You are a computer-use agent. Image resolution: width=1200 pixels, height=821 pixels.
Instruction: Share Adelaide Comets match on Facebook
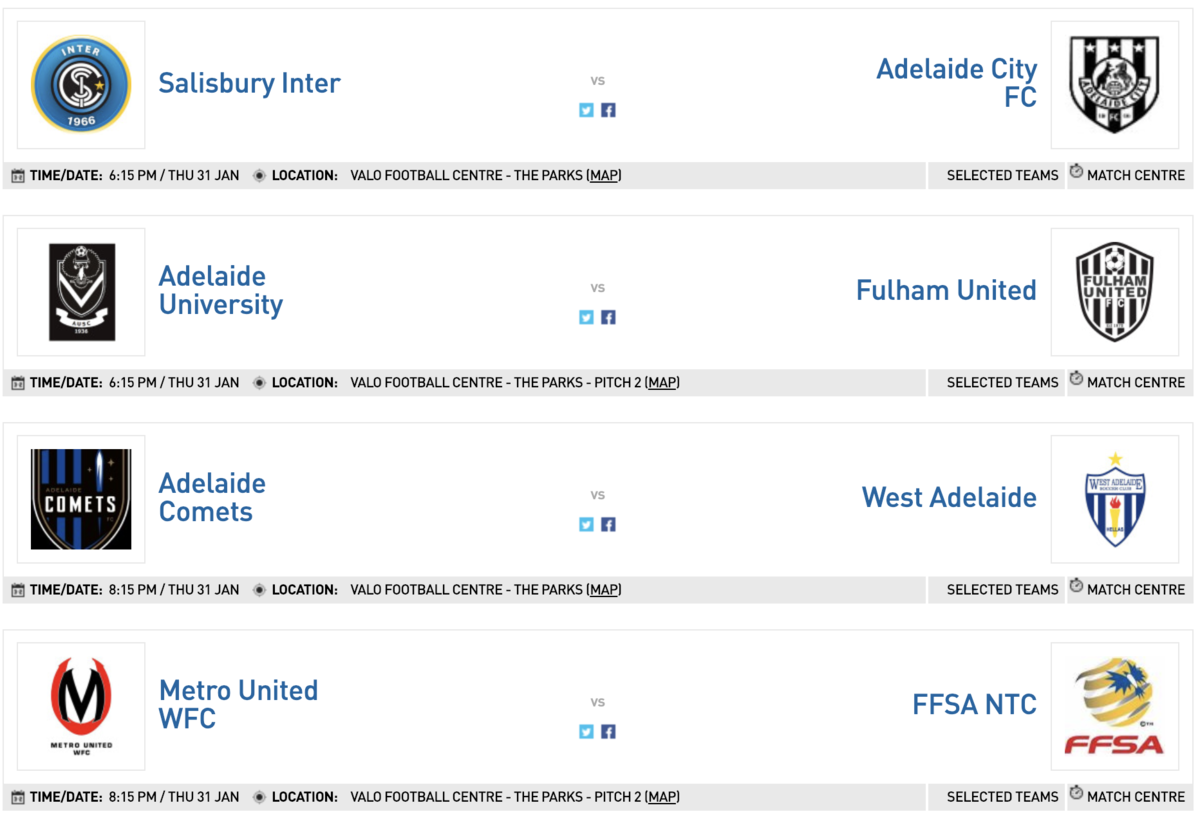click(608, 524)
